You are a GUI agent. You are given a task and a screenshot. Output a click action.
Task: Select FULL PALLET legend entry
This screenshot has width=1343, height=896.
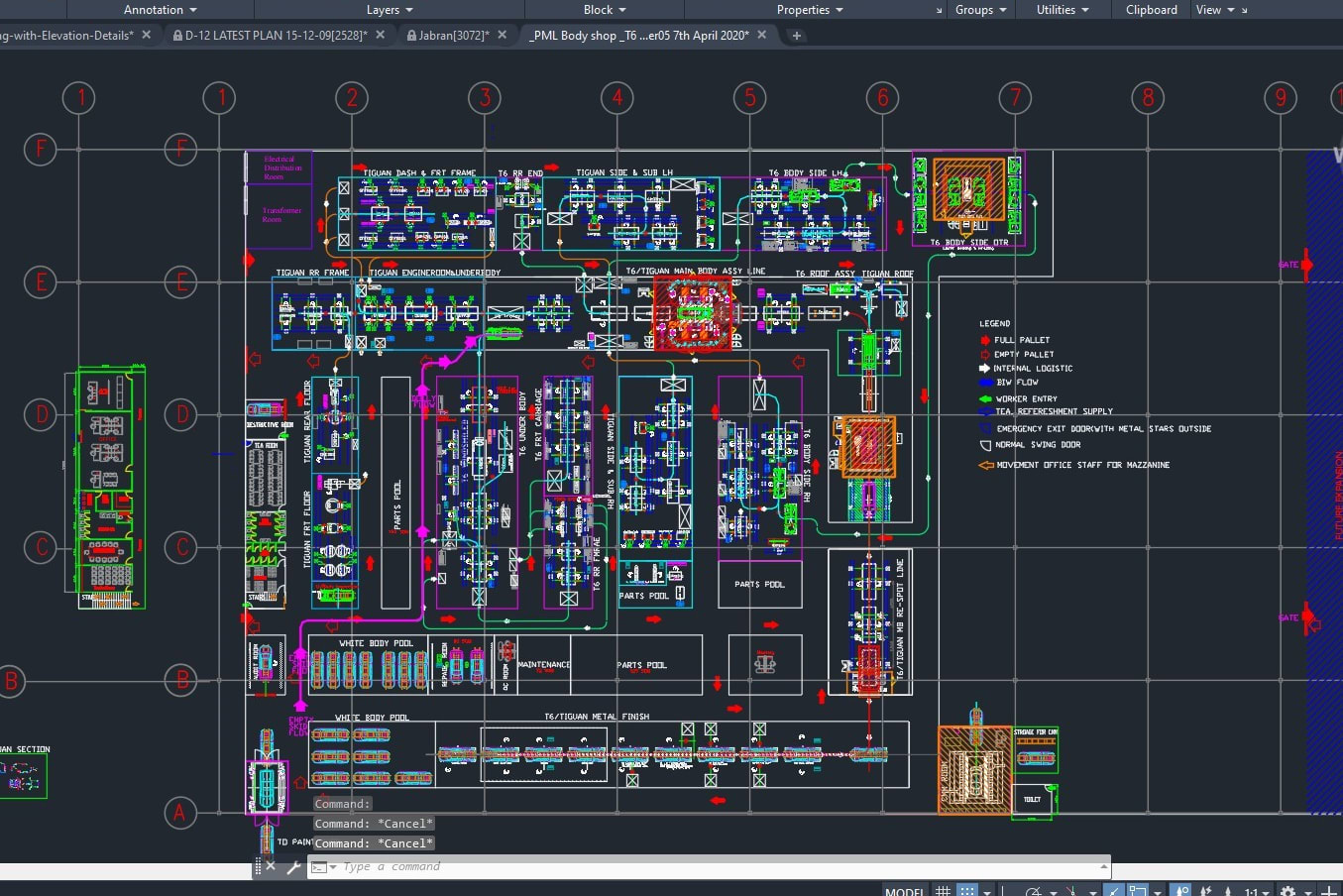point(1022,340)
